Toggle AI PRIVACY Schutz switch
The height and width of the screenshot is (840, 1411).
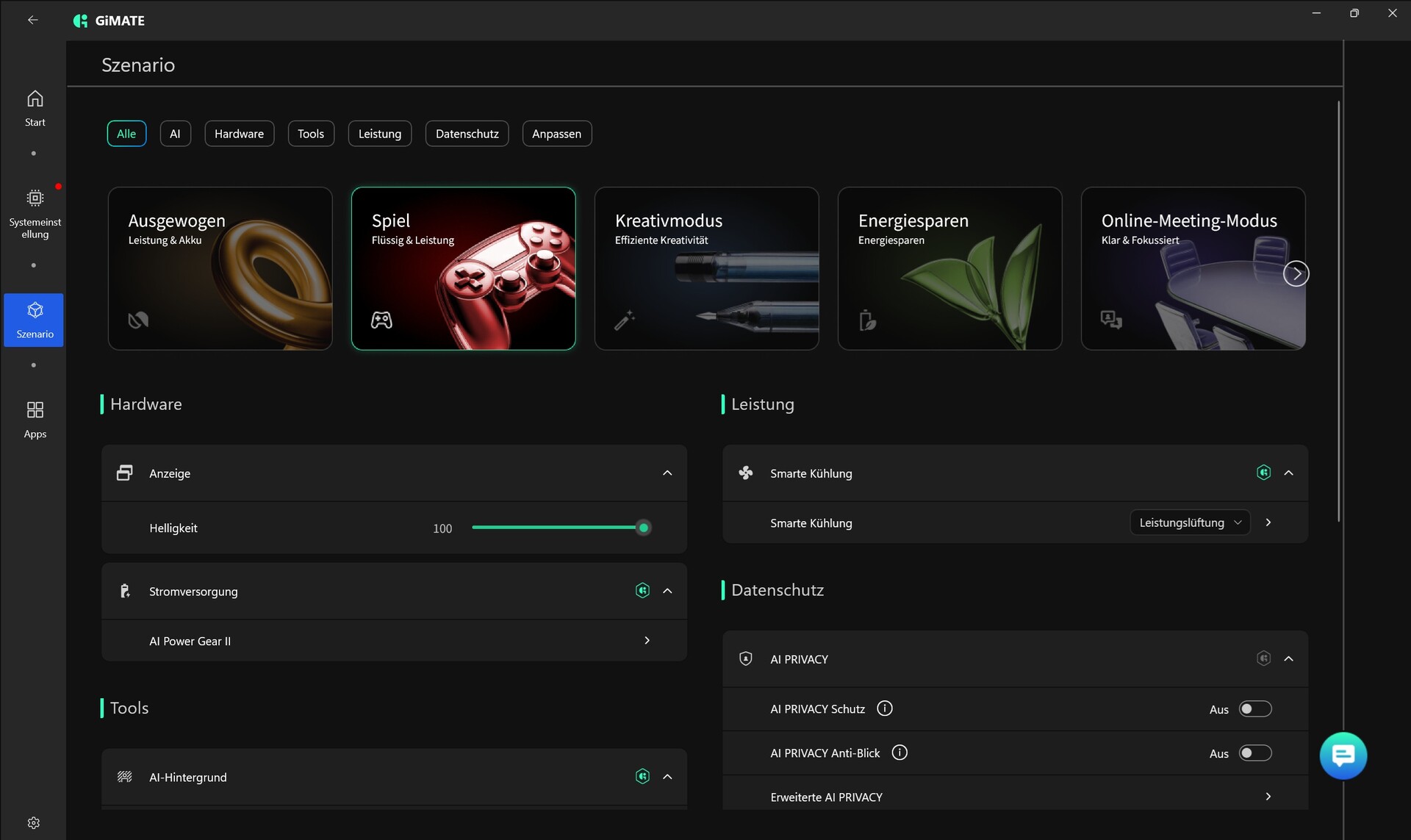(1254, 709)
